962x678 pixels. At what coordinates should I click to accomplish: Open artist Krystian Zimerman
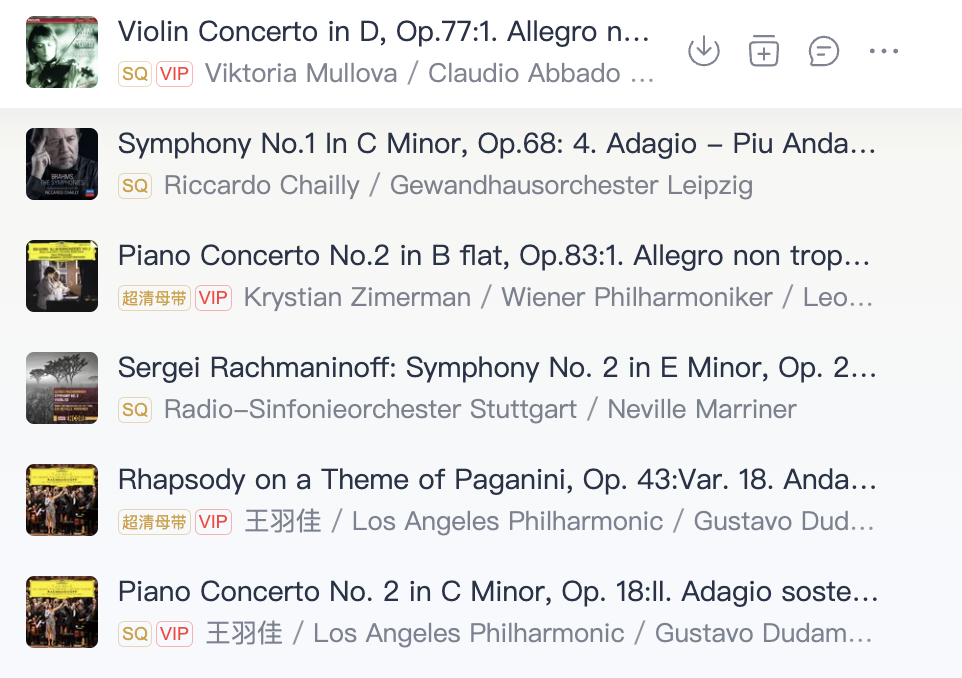357,298
